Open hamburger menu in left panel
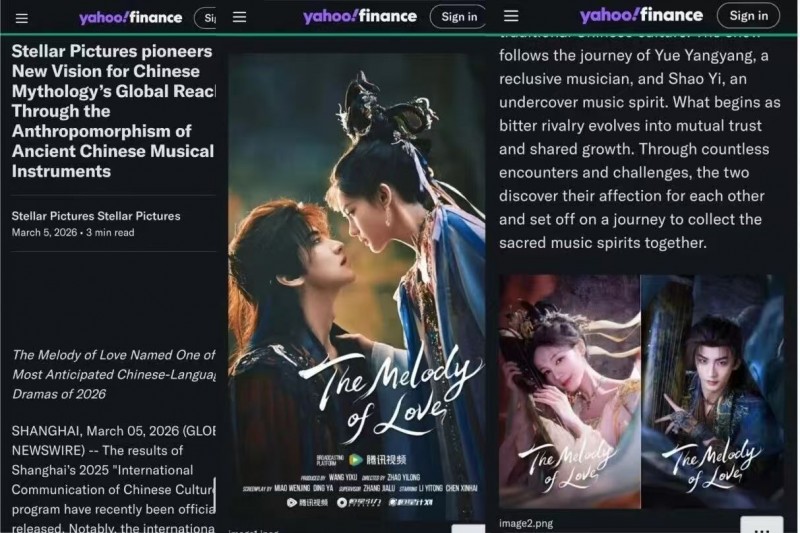 [21, 19]
